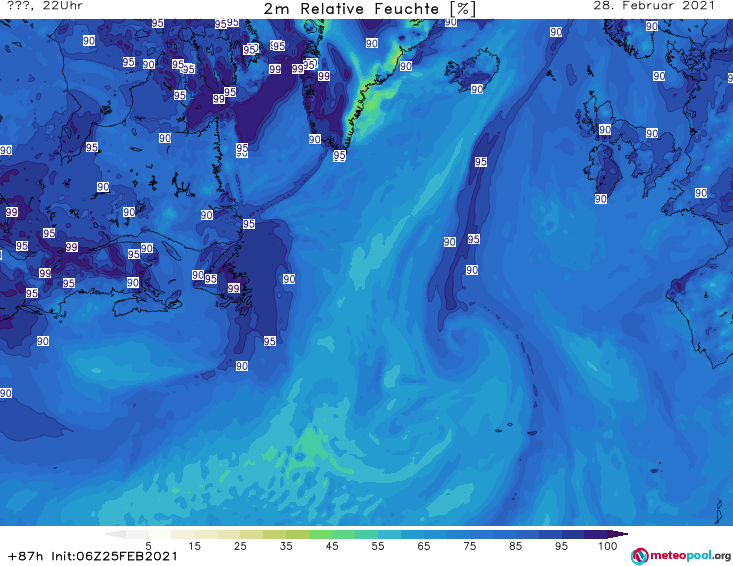Screen dimensions: 733x566
Task: Click the colorbar tick label 5
Action: [x=148, y=546]
